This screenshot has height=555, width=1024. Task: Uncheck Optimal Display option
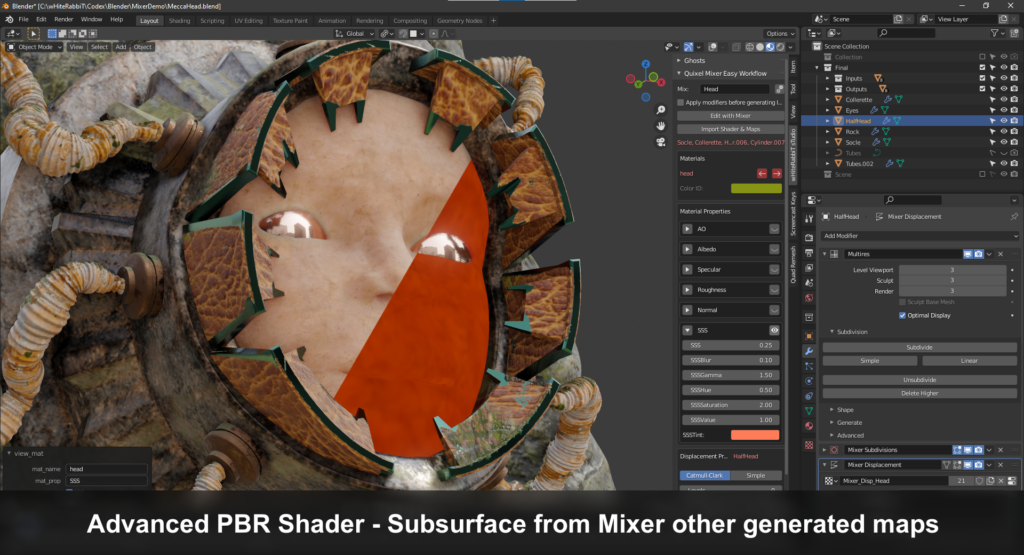(x=903, y=315)
